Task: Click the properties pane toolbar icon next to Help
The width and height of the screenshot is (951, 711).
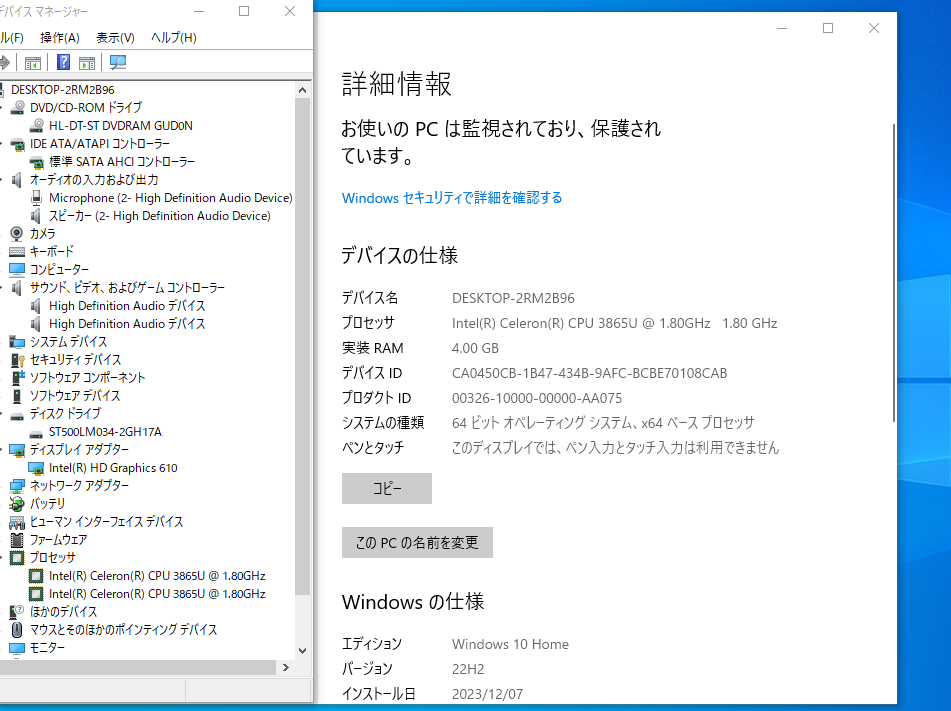Action: tap(87, 62)
